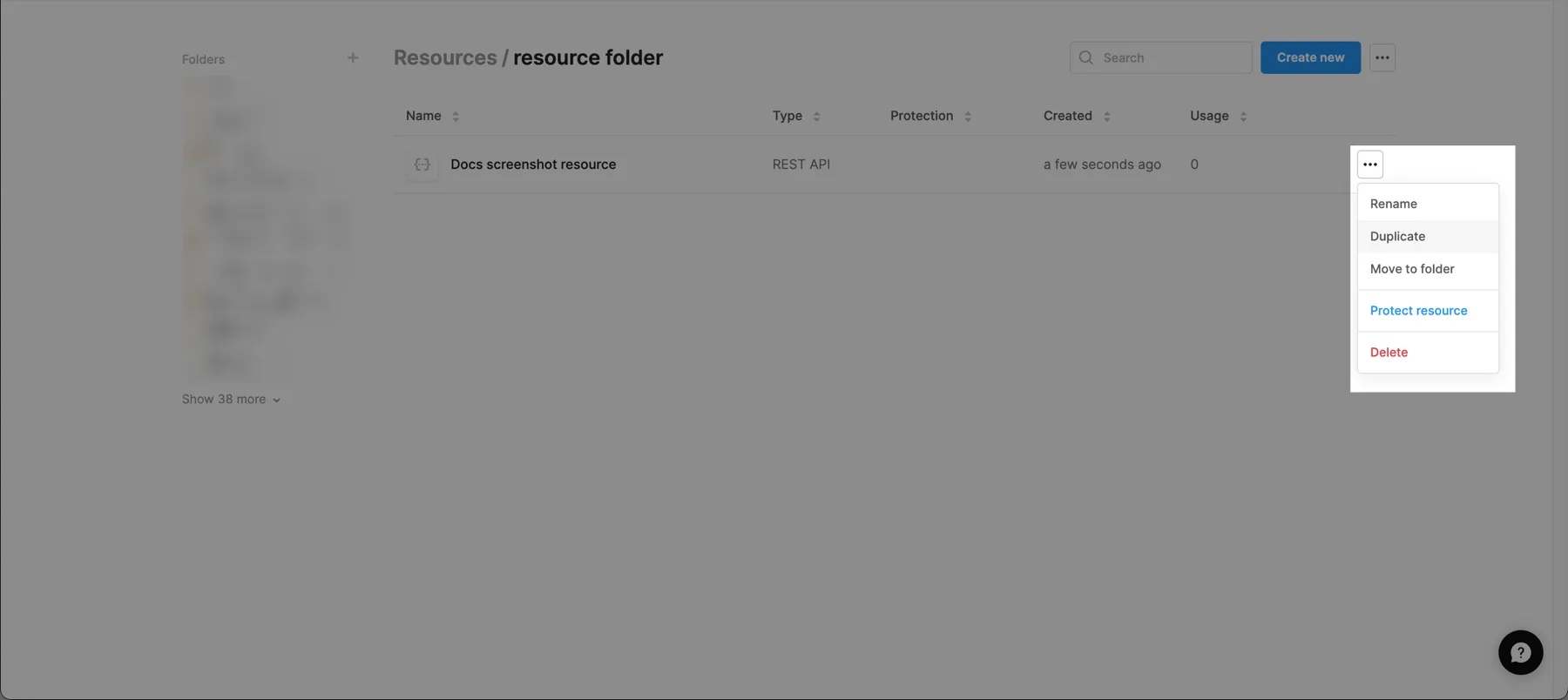Open Docs screenshot resource name
Screen dimensions: 1568x700
pyautogui.click(x=533, y=165)
